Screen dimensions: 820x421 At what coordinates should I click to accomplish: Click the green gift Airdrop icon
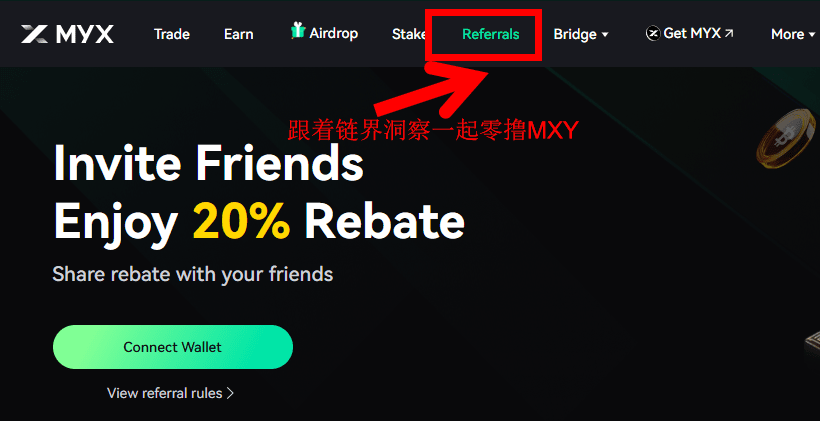click(298, 31)
